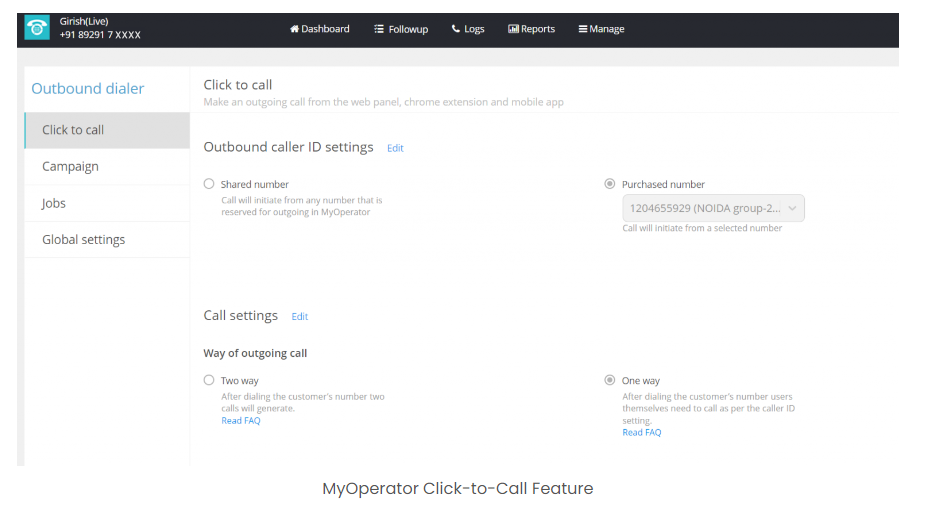Click the Way of outgoing call label
Image resolution: width=928 pixels, height=519 pixels.
tap(255, 353)
